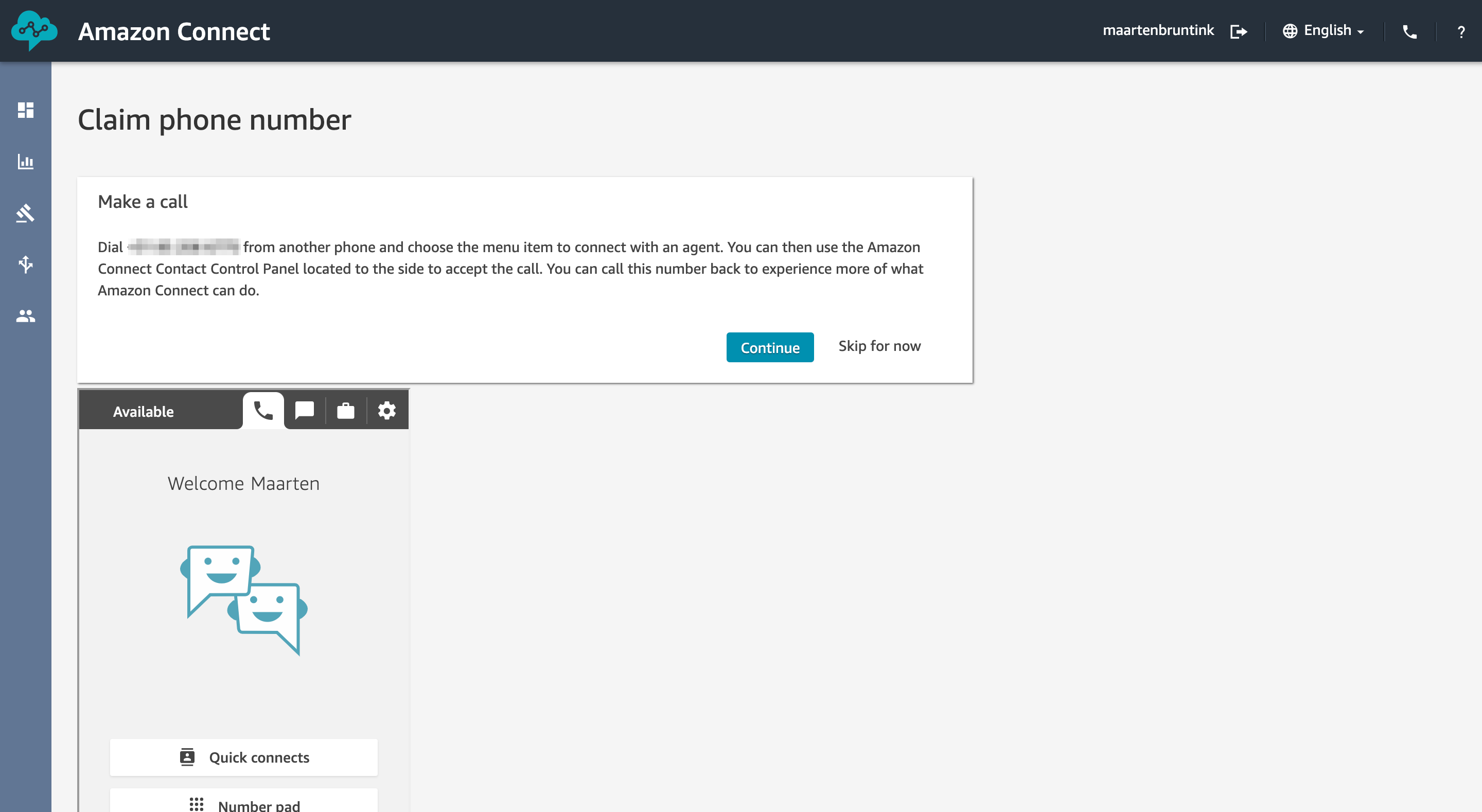The width and height of the screenshot is (1482, 812).
Task: Click the phone icon in top bar
Action: [x=1409, y=32]
